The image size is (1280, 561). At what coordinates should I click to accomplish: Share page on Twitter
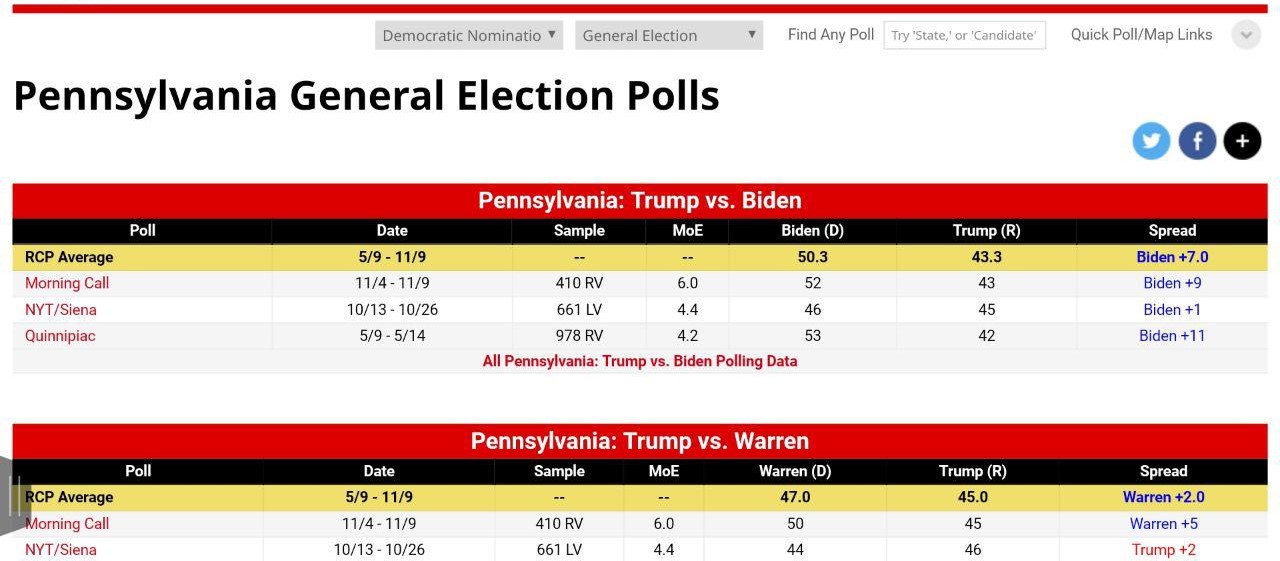coord(1151,141)
